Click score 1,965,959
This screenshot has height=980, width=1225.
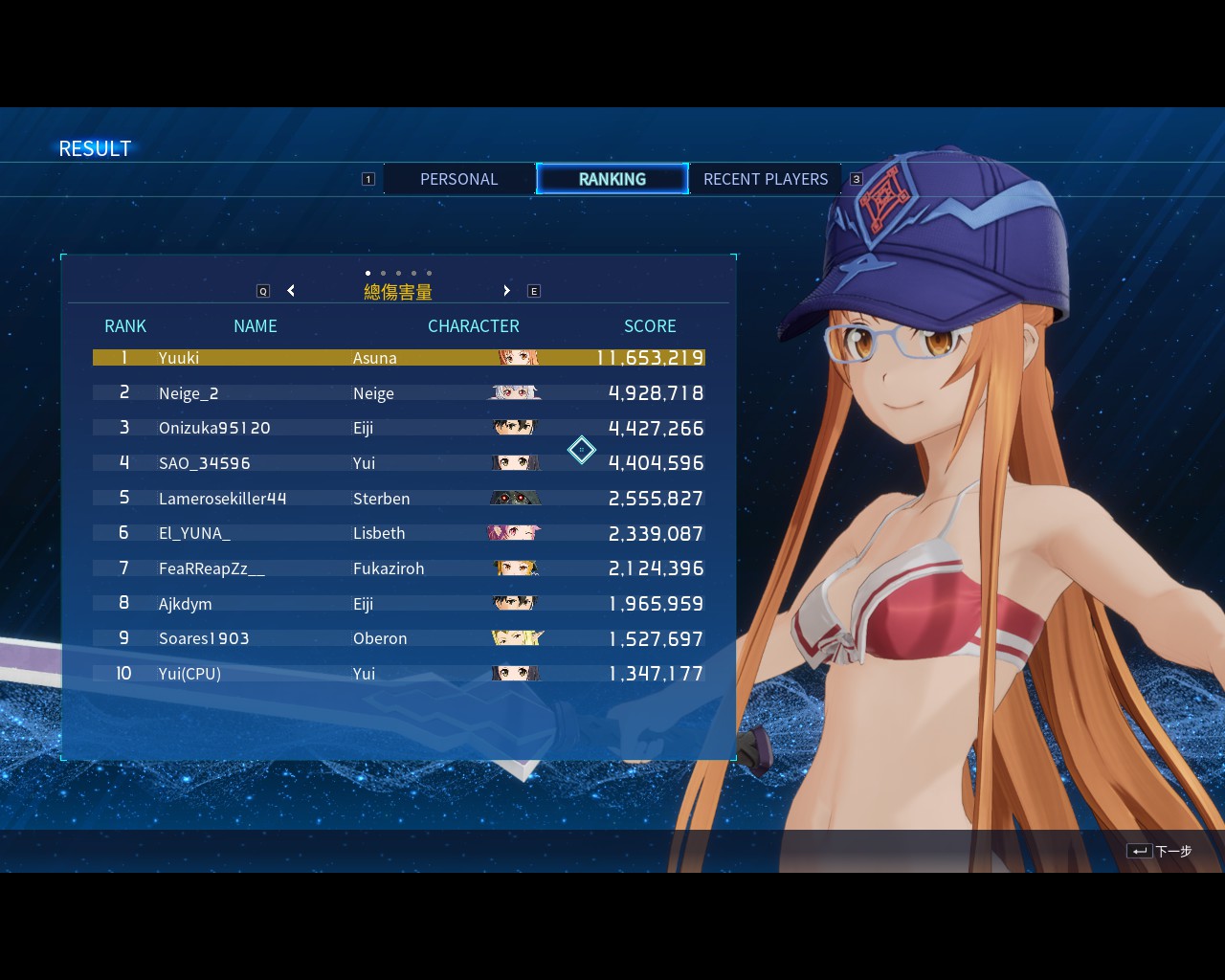pos(657,604)
